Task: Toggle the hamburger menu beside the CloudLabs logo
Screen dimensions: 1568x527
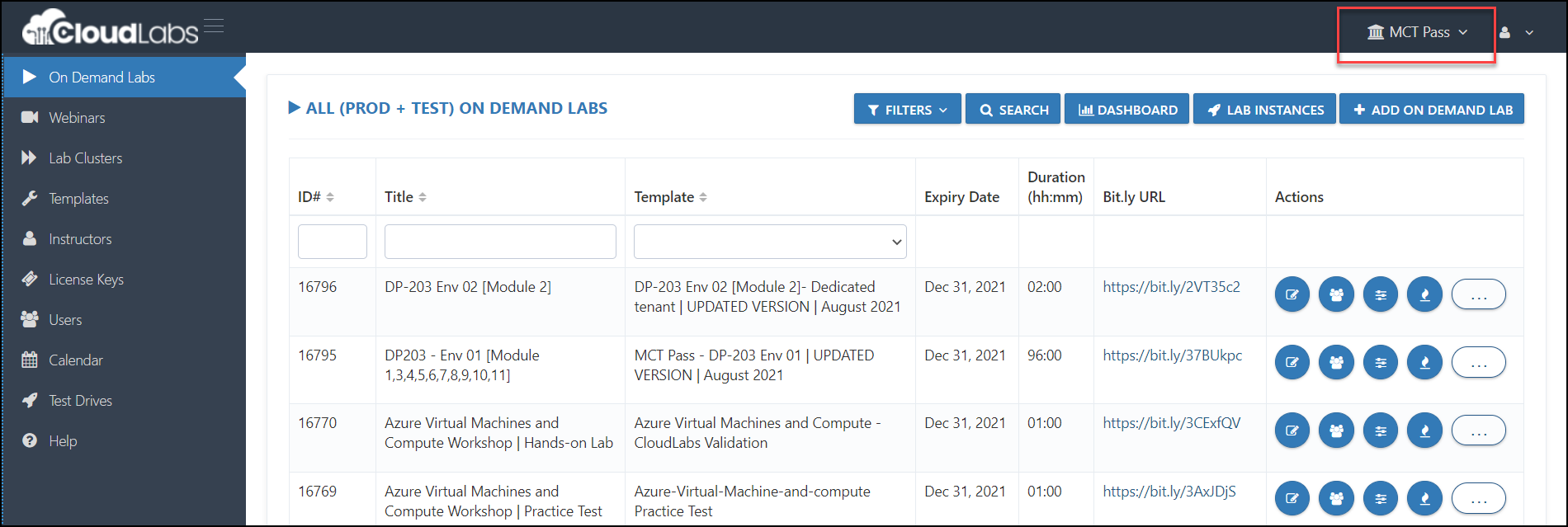Action: tap(214, 26)
